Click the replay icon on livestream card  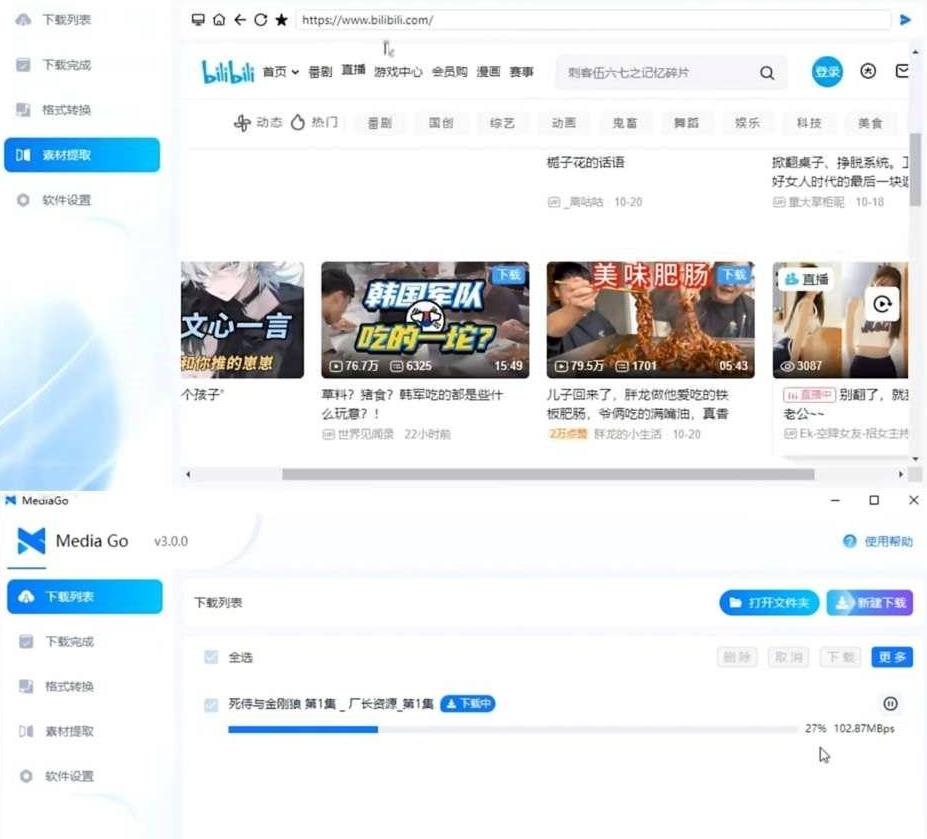point(882,304)
